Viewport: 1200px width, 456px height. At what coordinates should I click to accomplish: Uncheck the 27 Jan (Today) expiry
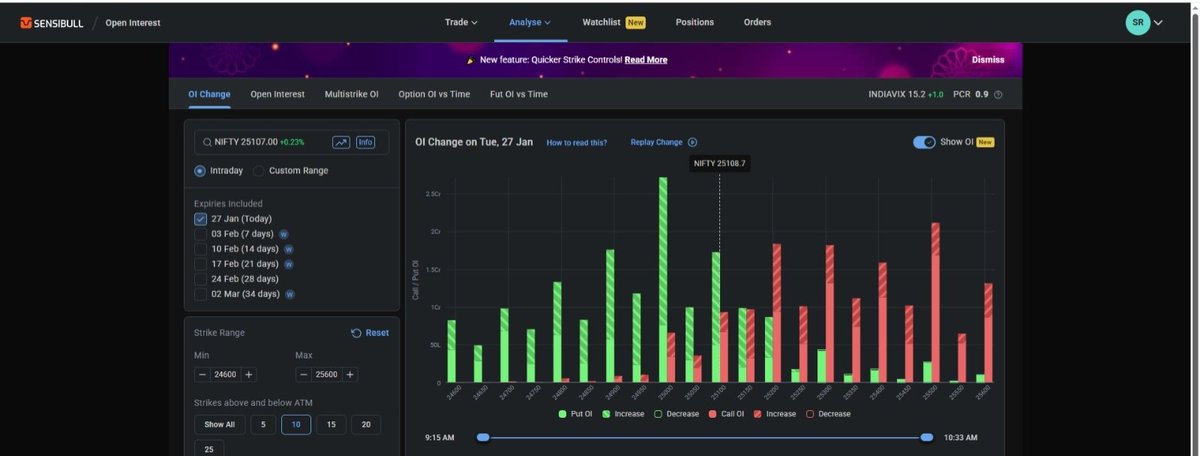point(201,219)
